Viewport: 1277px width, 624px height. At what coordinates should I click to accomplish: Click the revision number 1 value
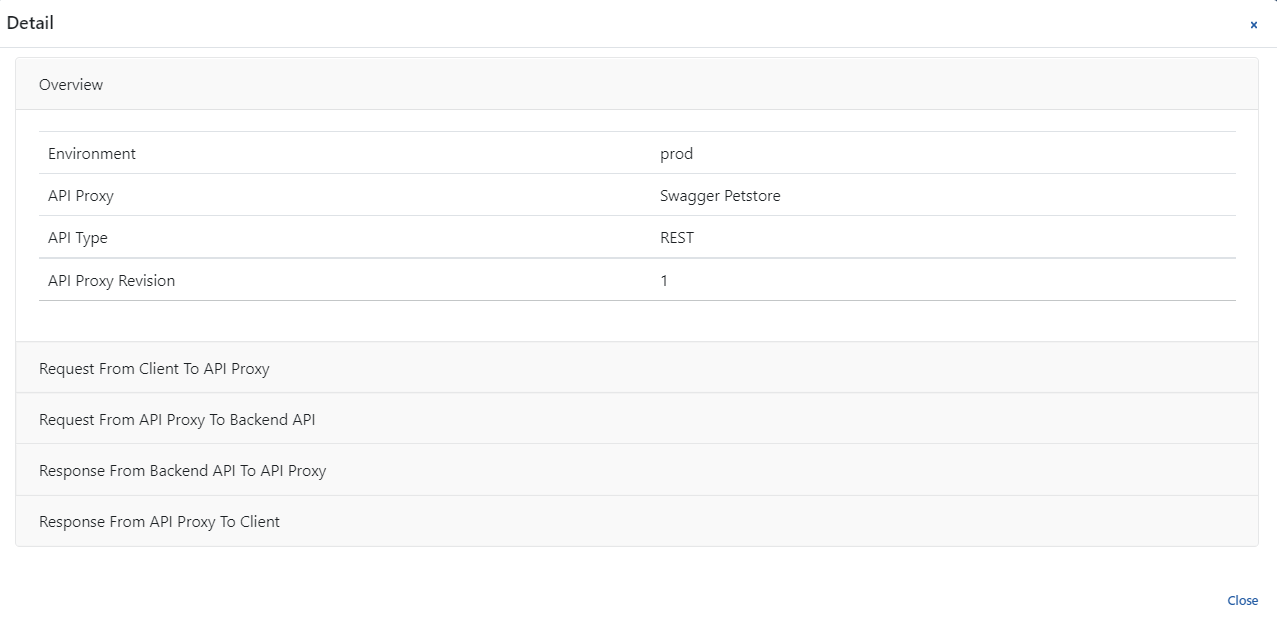pyautogui.click(x=664, y=280)
